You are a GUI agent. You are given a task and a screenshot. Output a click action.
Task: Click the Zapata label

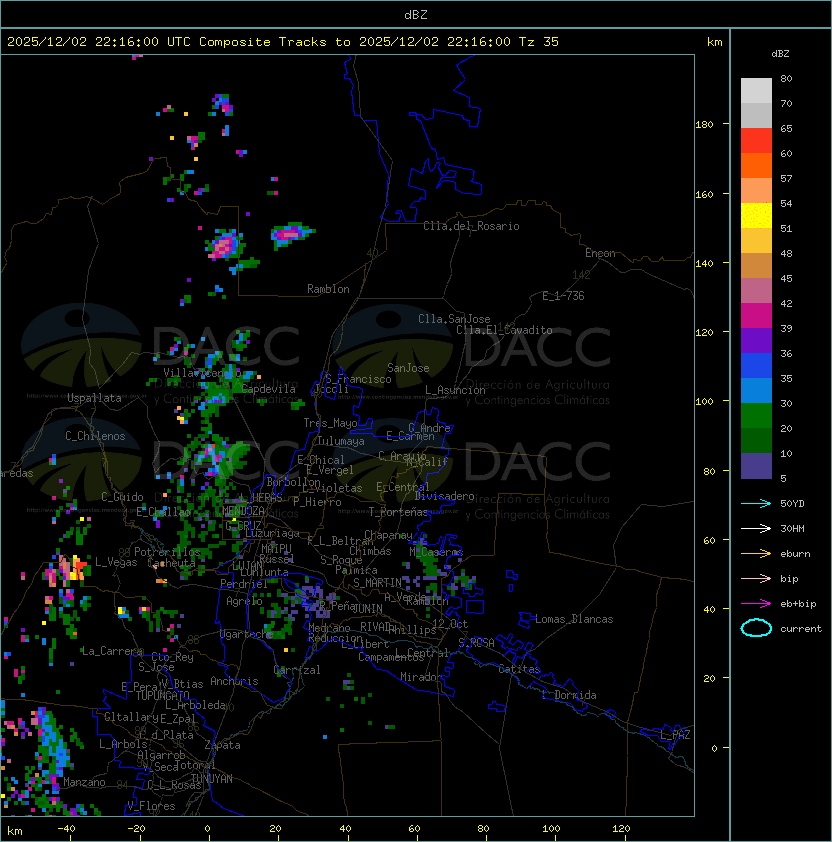tap(222, 745)
